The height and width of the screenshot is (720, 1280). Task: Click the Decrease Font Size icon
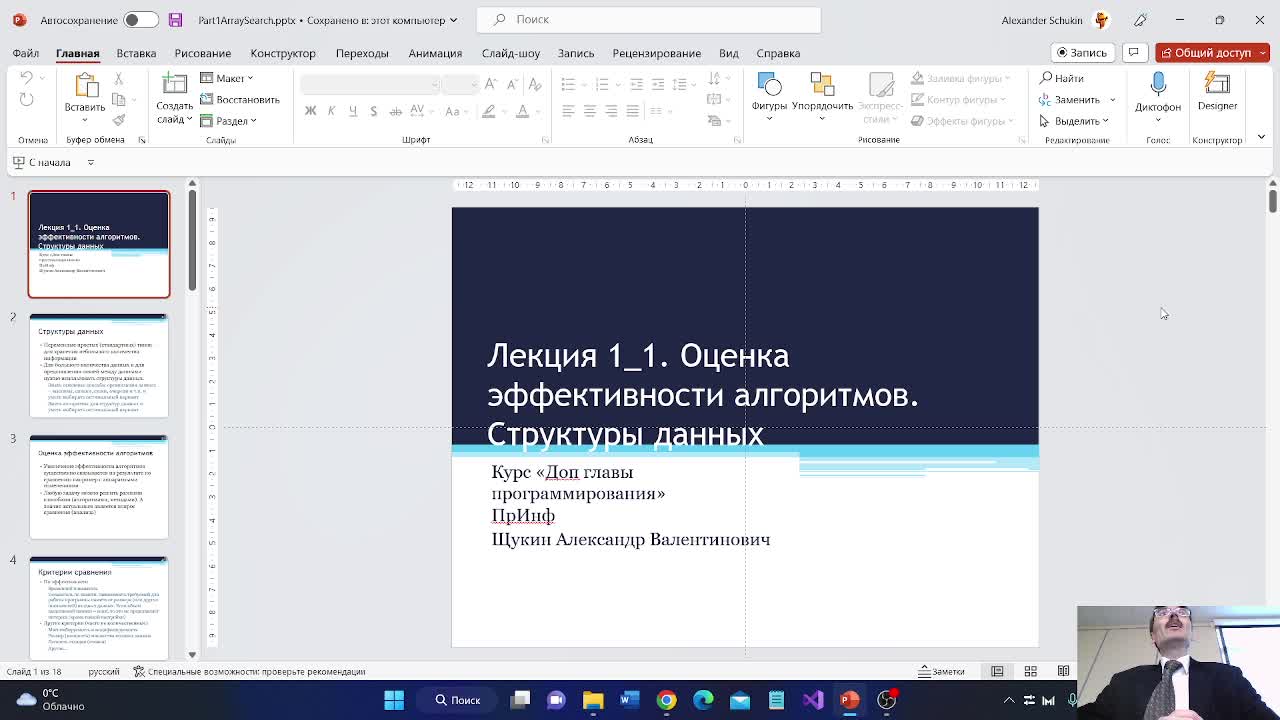pos(510,84)
